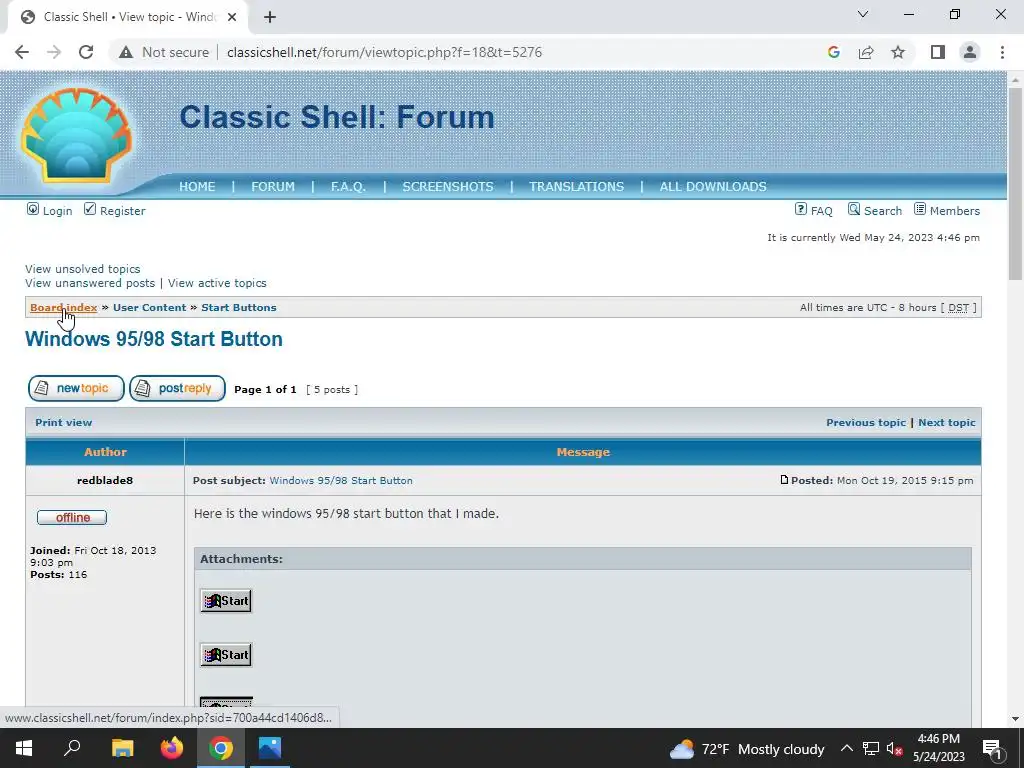
Task: Open View active topics
Action: coord(217,283)
